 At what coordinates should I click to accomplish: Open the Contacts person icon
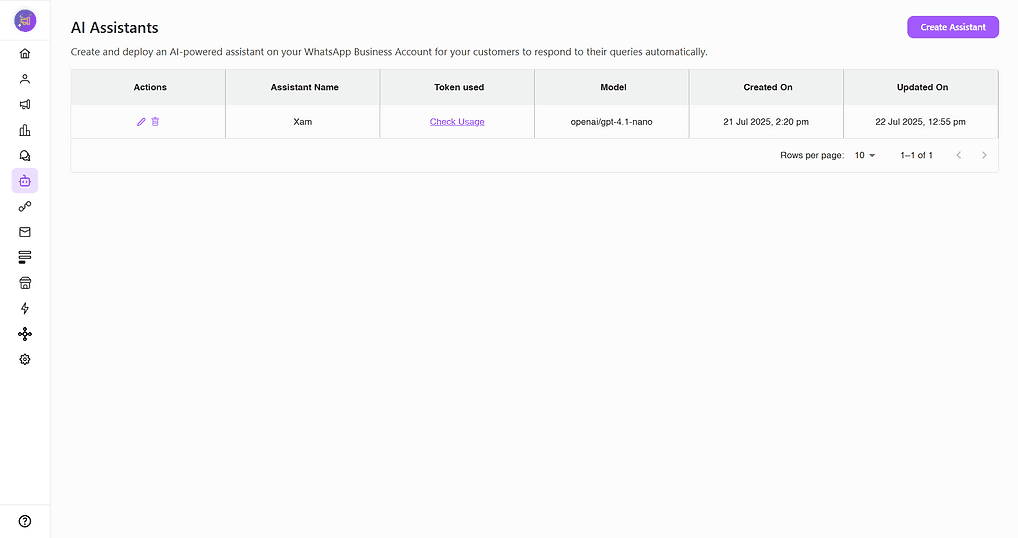25,79
